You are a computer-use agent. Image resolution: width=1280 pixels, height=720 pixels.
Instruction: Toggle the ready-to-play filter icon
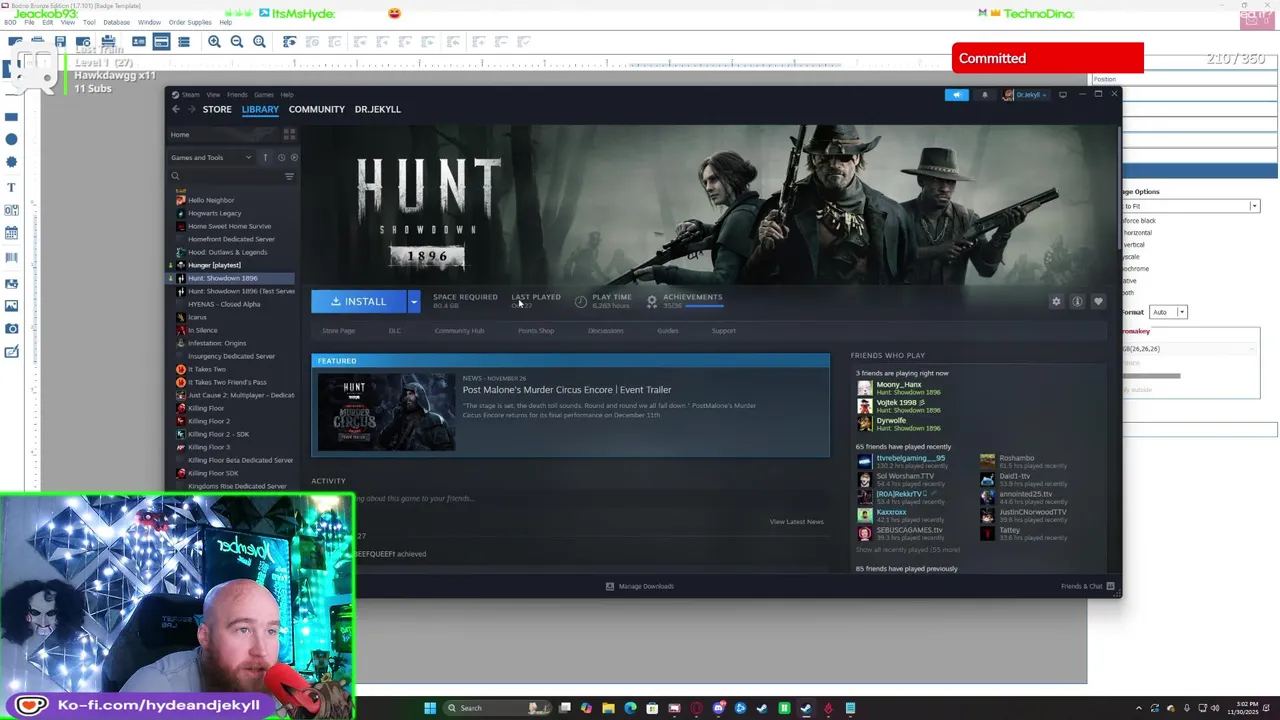pyautogui.click(x=293, y=157)
